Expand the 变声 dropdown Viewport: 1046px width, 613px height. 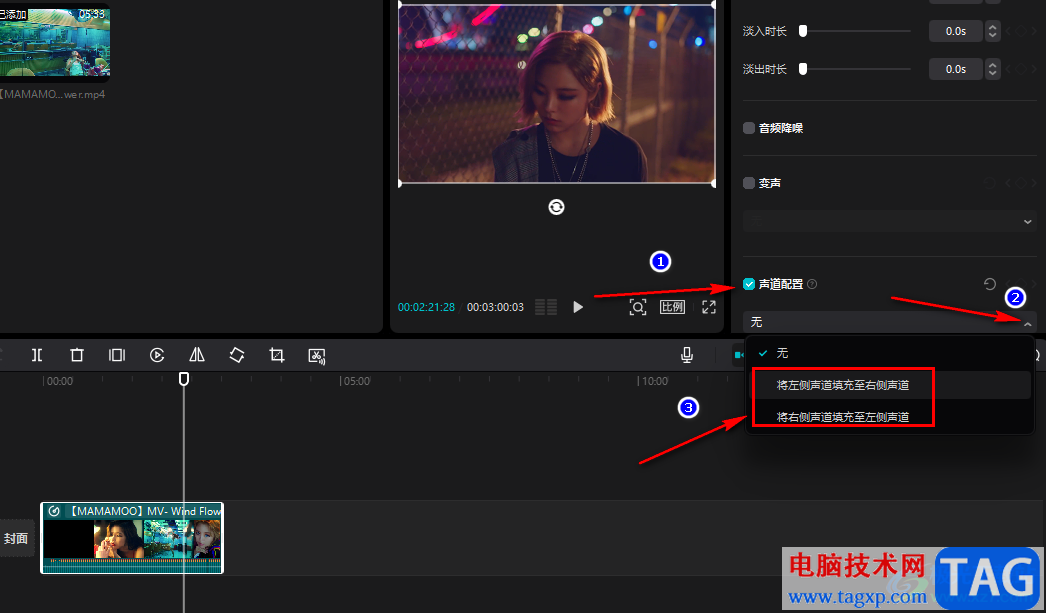(1027, 221)
